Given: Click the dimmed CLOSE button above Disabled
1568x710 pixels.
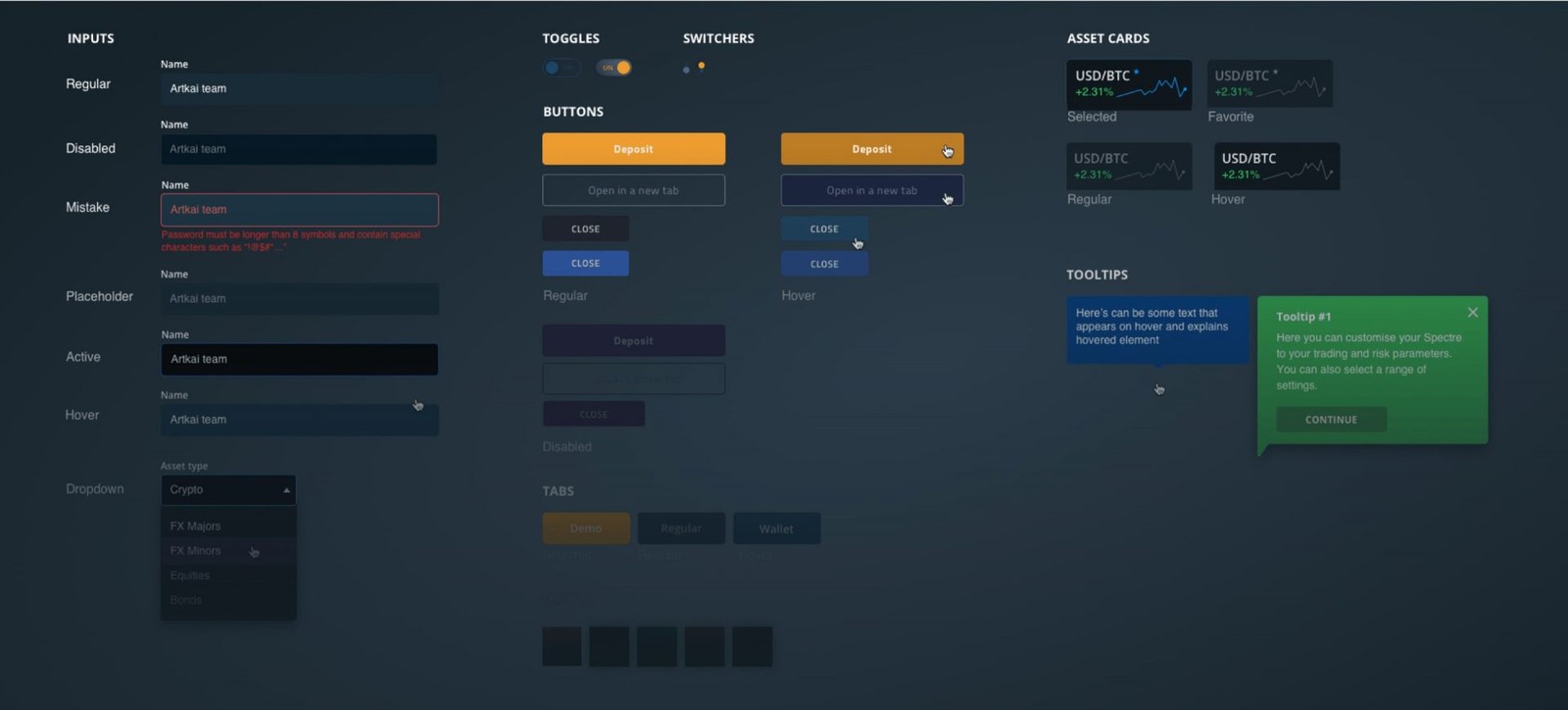Looking at the screenshot, I should 594,414.
